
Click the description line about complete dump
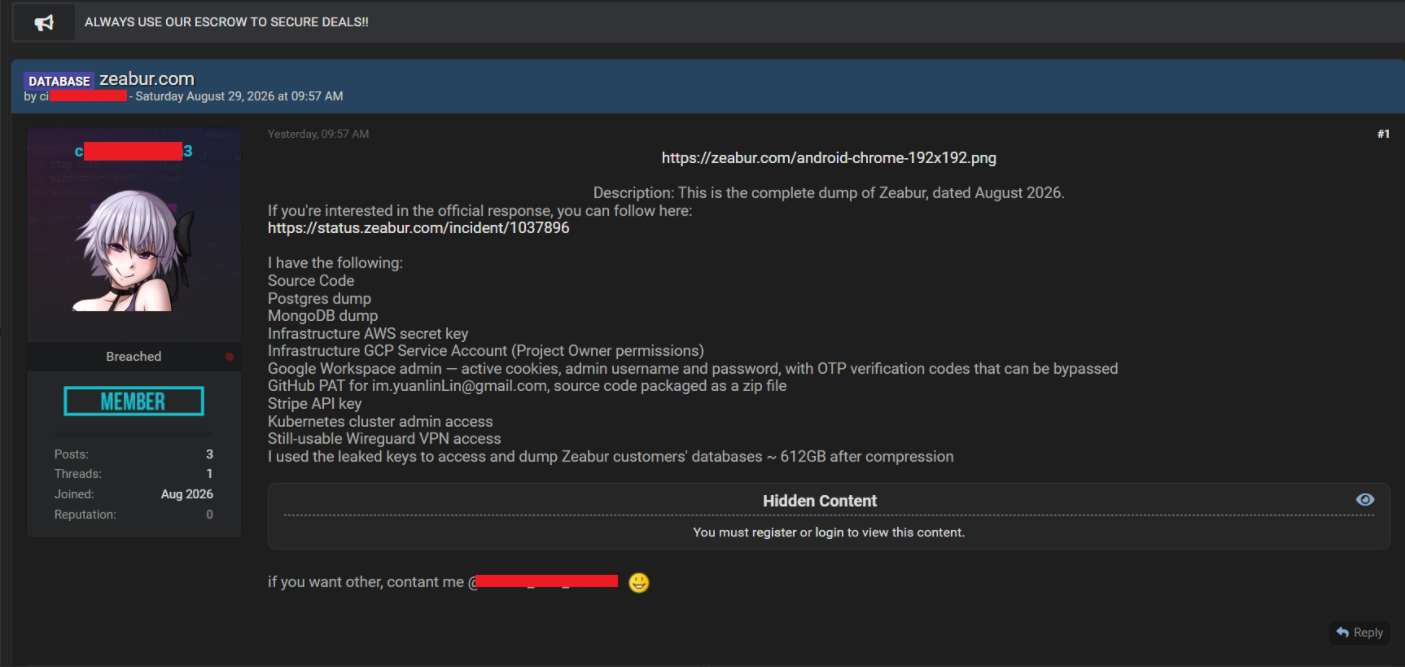click(829, 193)
